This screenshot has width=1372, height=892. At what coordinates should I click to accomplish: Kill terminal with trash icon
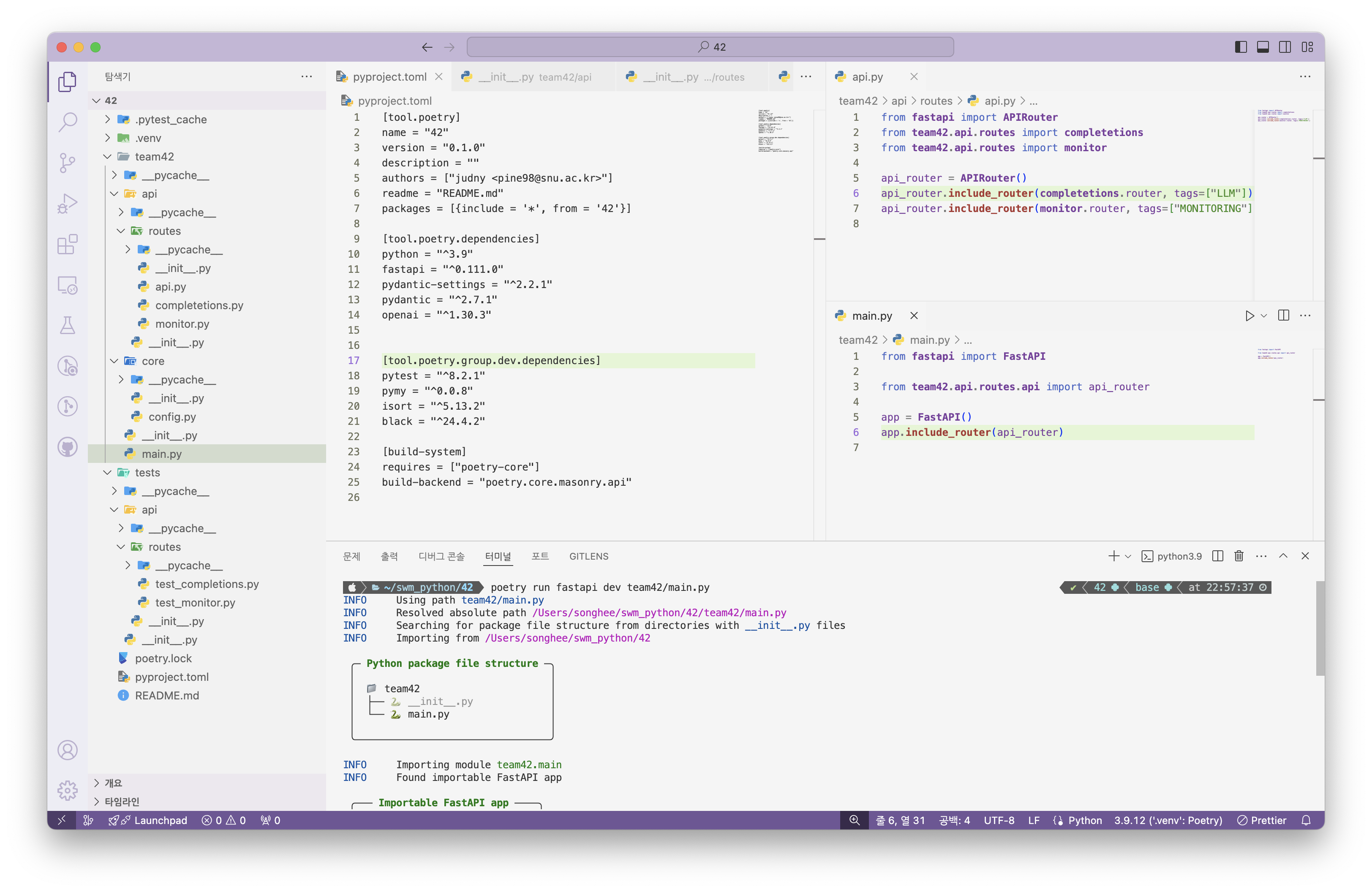pyautogui.click(x=1239, y=556)
